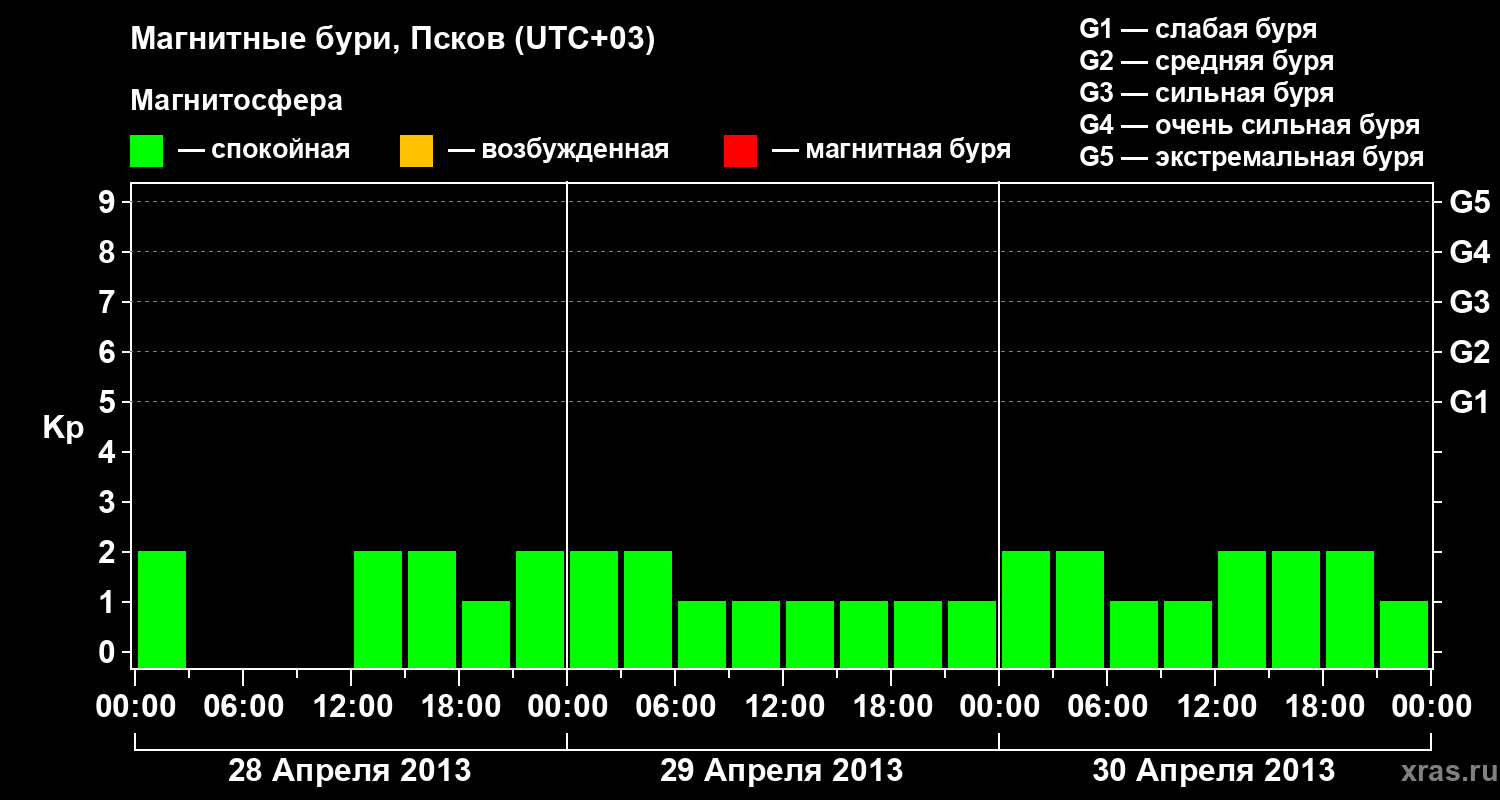Click the 30 April bar starting at 15:00
Screen dimensions: 1500x800
pyautogui.click(x=1296, y=609)
